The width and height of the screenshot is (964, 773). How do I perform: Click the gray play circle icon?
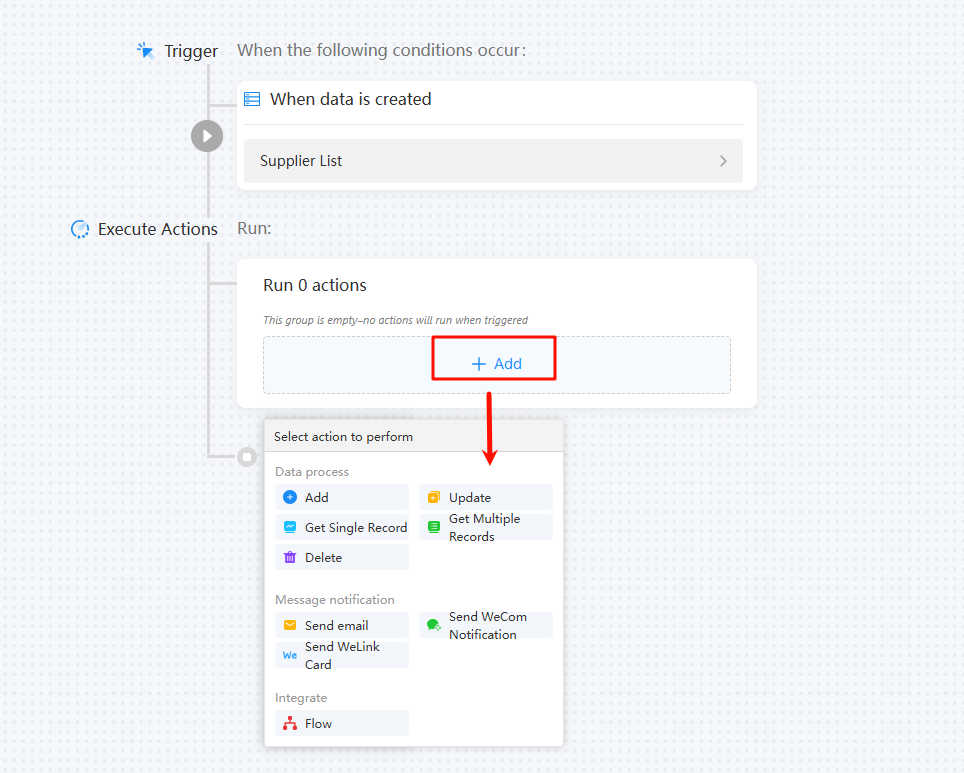(207, 136)
